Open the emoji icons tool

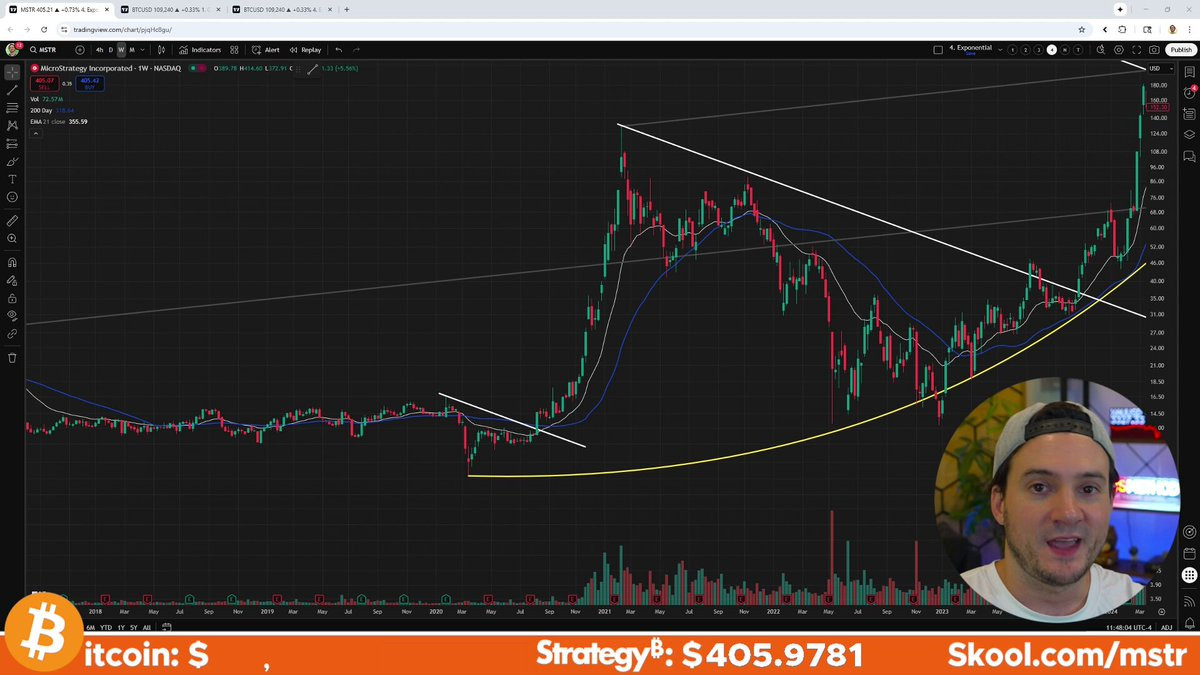point(12,198)
